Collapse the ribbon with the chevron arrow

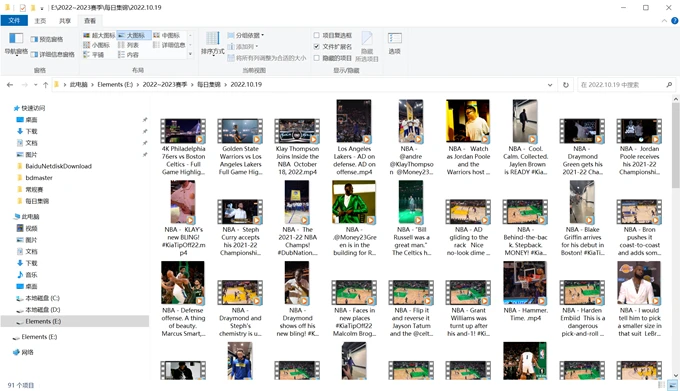(x=664, y=21)
